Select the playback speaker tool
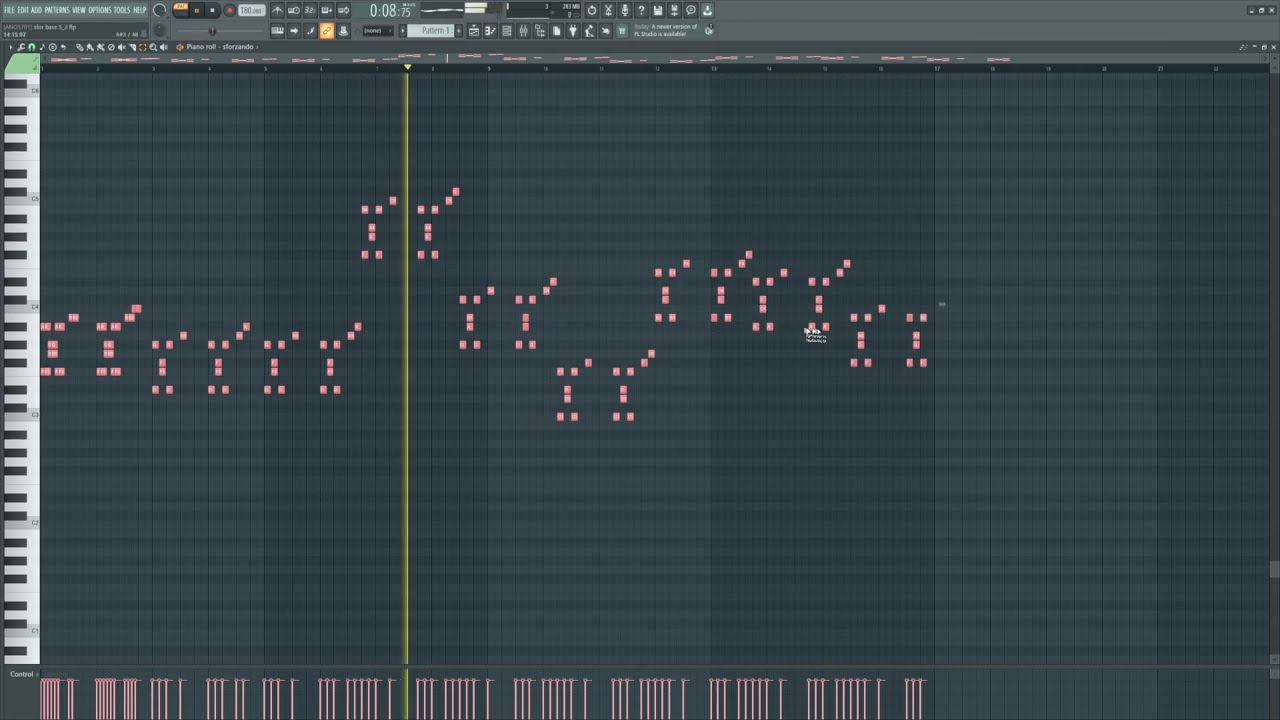Image resolution: width=1280 pixels, height=720 pixels. click(163, 47)
